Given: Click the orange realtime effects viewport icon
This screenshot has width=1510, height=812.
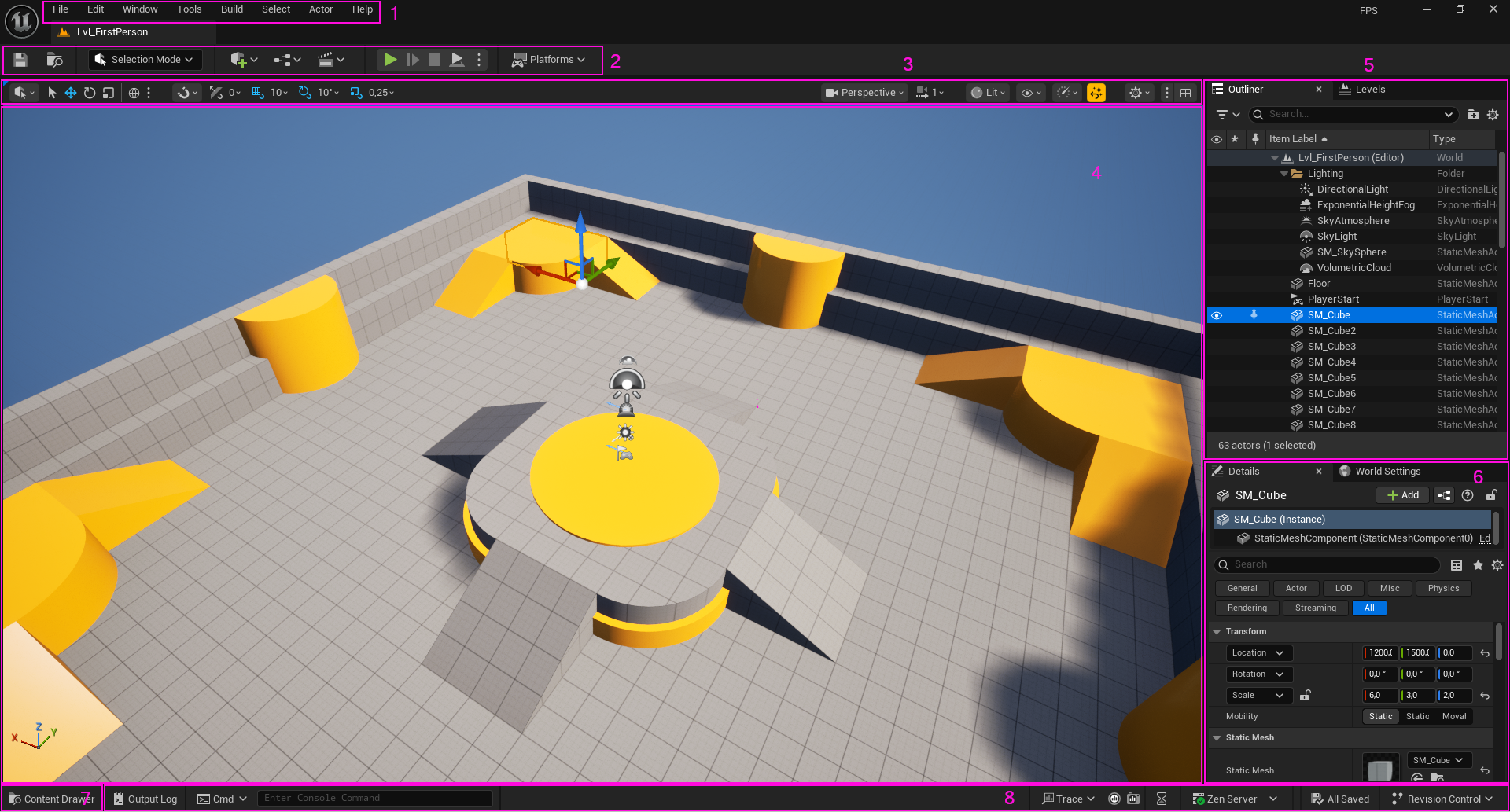Looking at the screenshot, I should [1096, 93].
